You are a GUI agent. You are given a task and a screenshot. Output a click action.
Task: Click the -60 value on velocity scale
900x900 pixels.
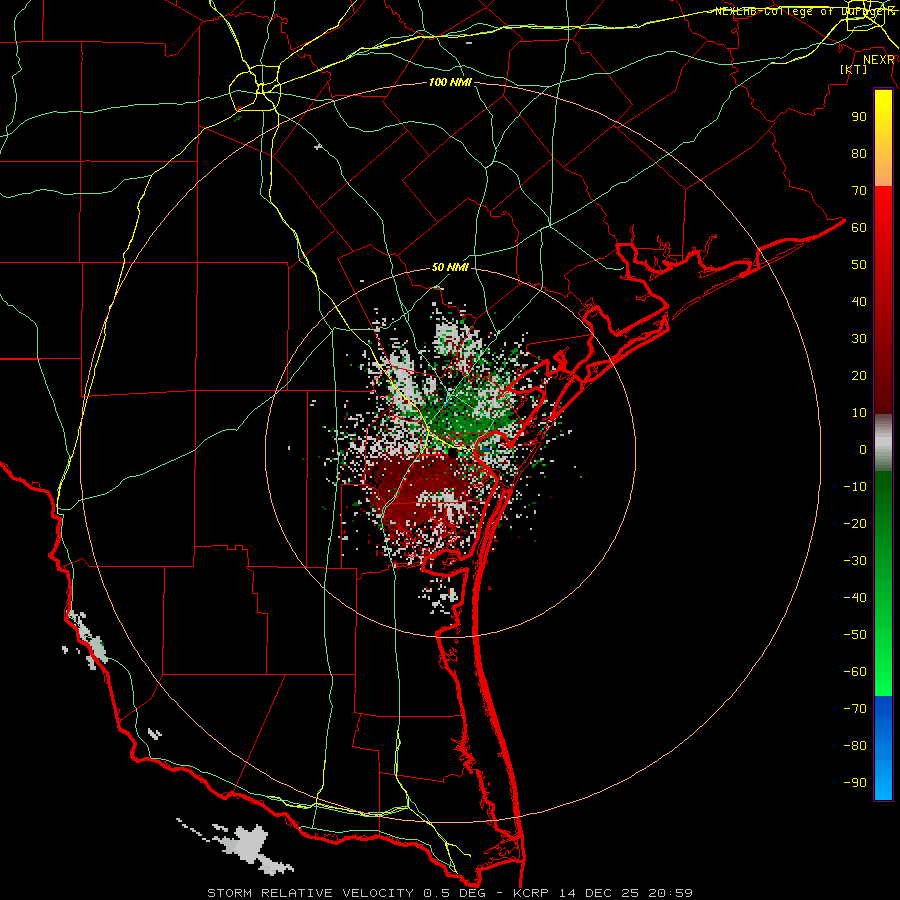pyautogui.click(x=855, y=672)
